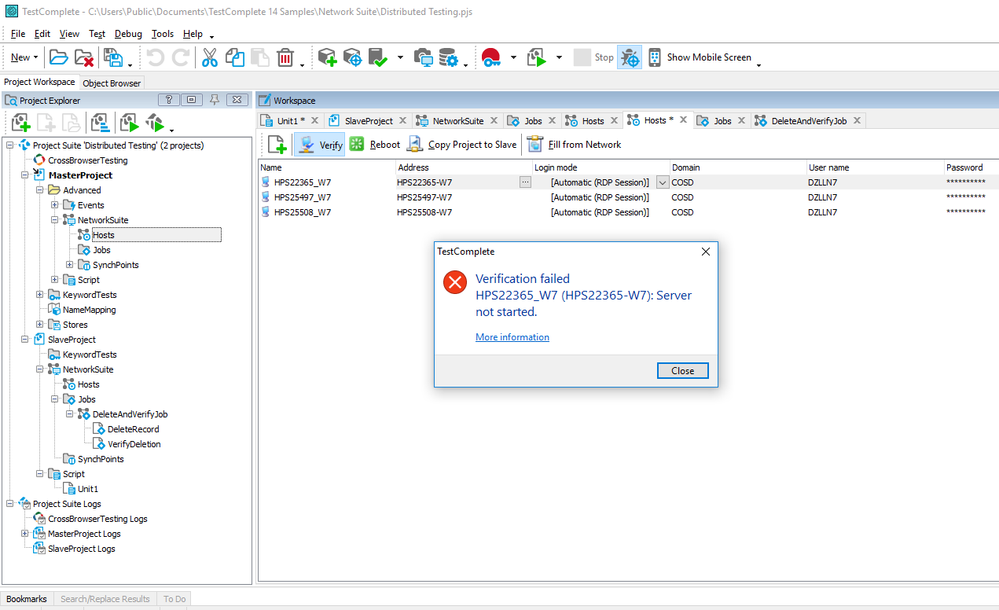Screen dimensions: 999x610
Task: Expand the KeywordTests node under MasterProject
Action: [40, 295]
